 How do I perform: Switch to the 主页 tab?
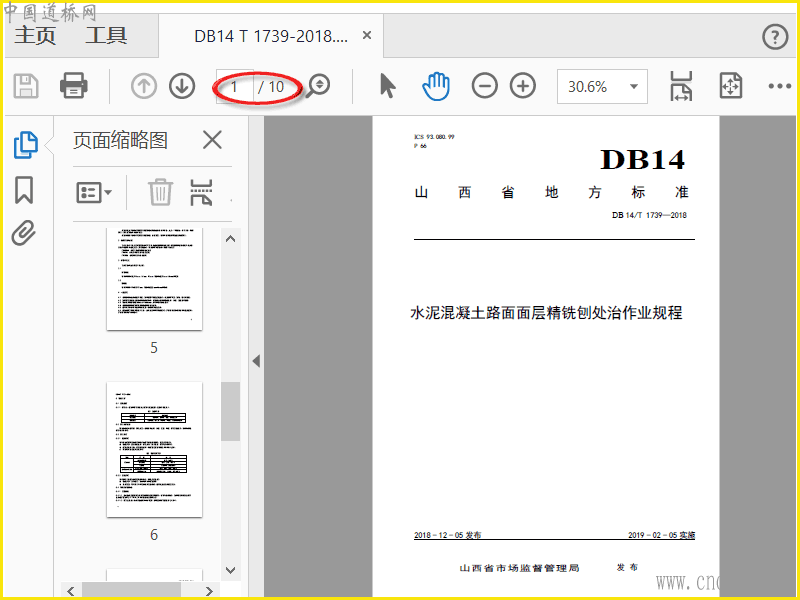coord(35,36)
